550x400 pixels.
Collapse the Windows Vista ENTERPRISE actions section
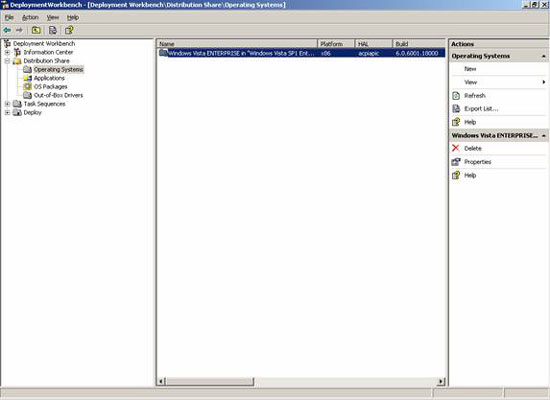tap(544, 135)
